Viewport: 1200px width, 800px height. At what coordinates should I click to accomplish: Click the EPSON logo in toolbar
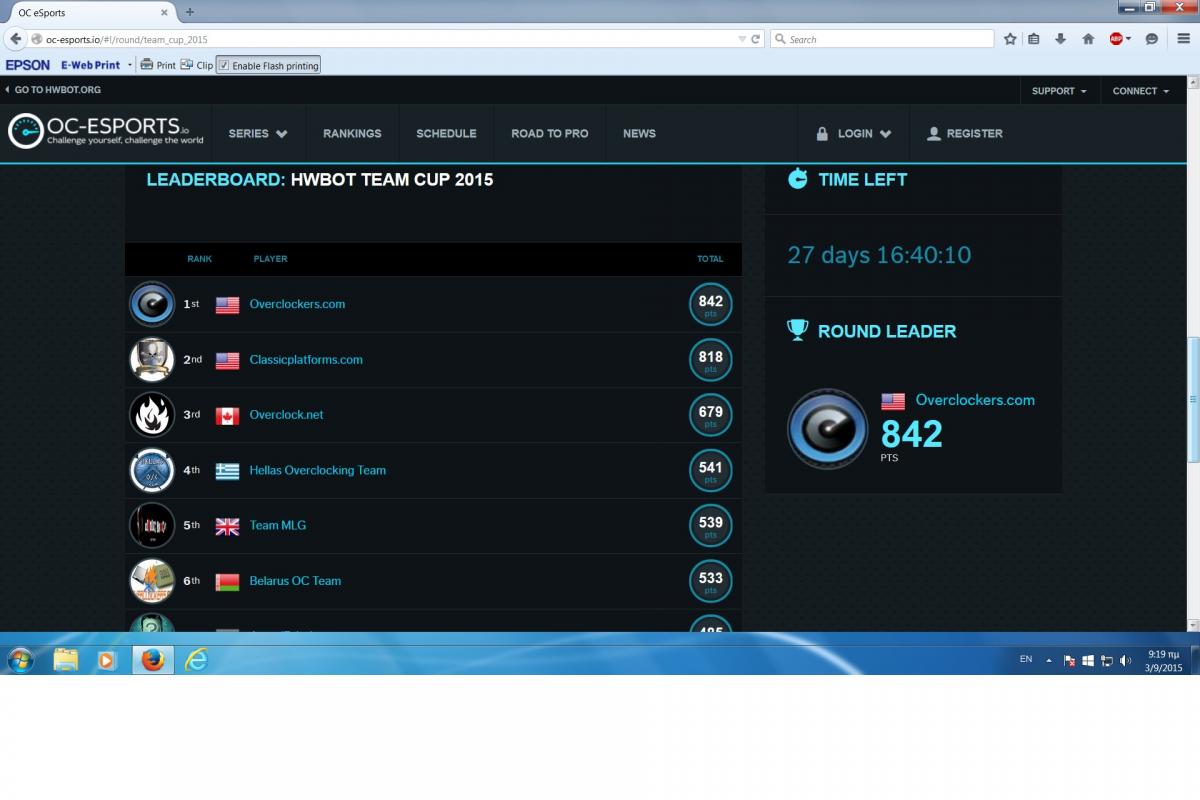click(27, 65)
